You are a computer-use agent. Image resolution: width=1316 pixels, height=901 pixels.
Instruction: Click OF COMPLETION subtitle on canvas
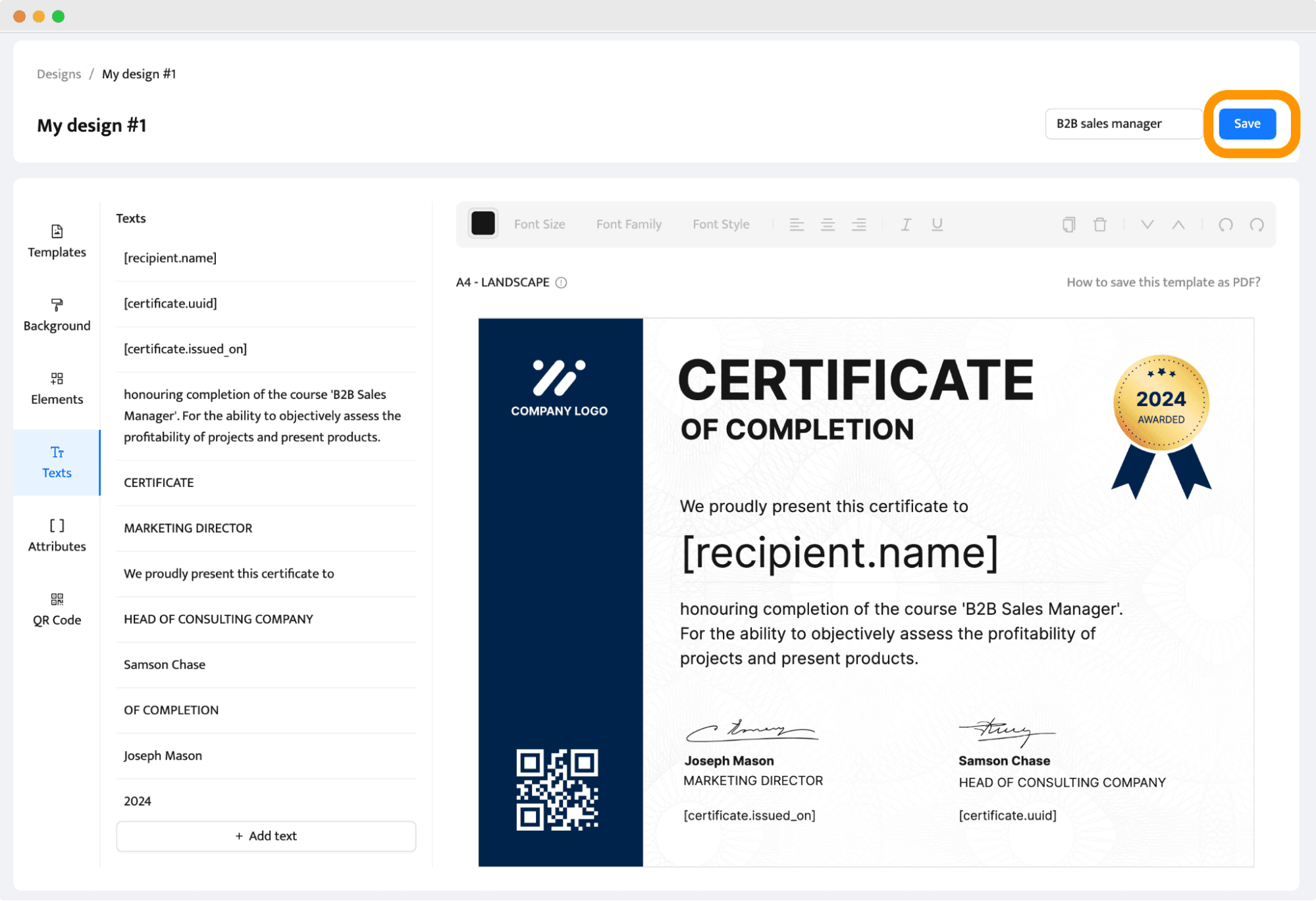click(x=797, y=430)
